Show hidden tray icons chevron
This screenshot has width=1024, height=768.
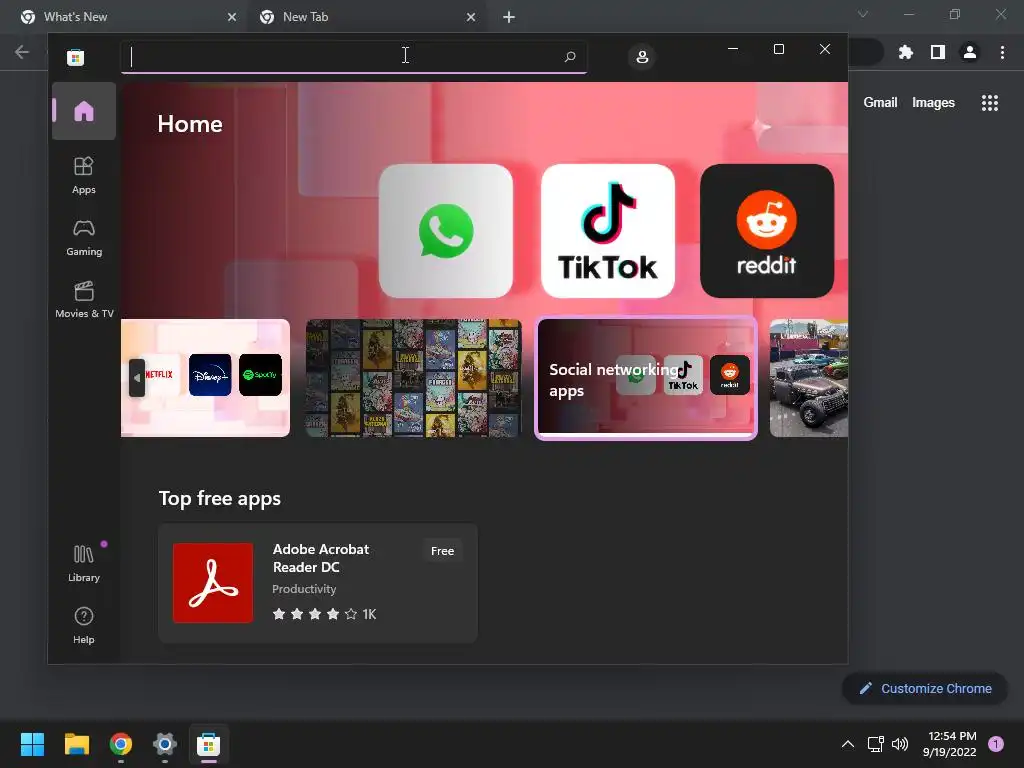click(x=848, y=744)
